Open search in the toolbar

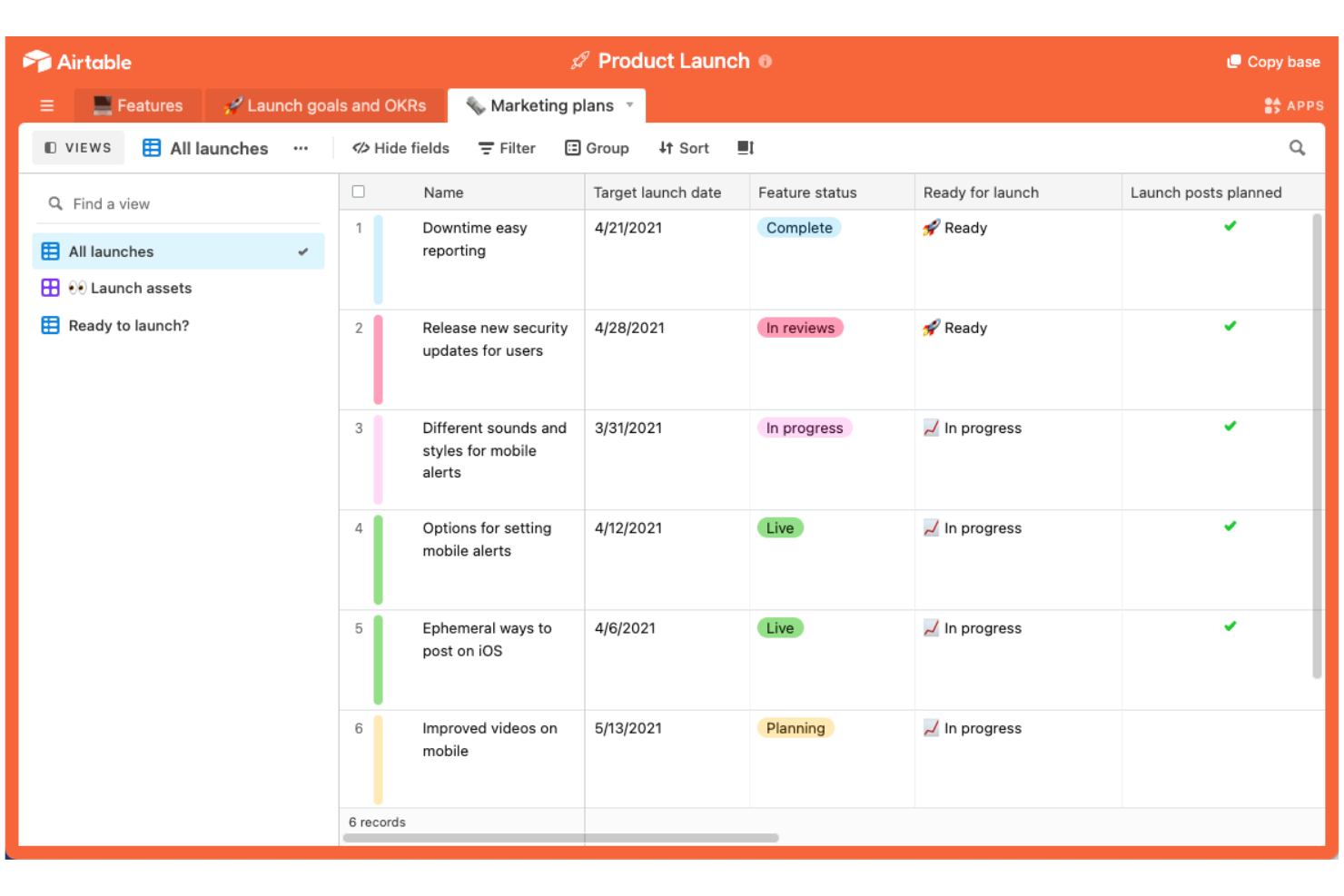coord(1297,147)
